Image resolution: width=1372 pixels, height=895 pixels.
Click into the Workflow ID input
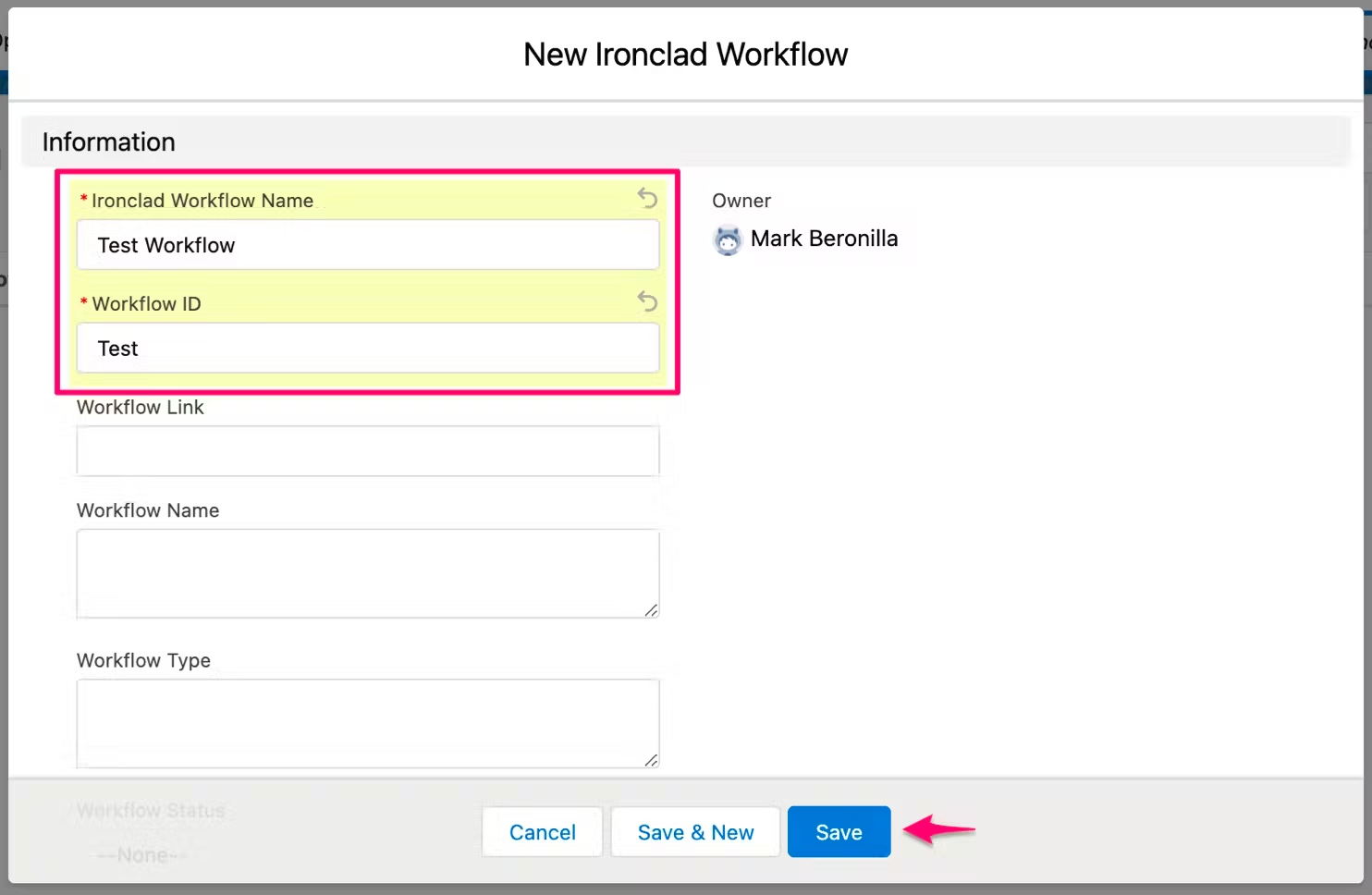[x=367, y=349]
